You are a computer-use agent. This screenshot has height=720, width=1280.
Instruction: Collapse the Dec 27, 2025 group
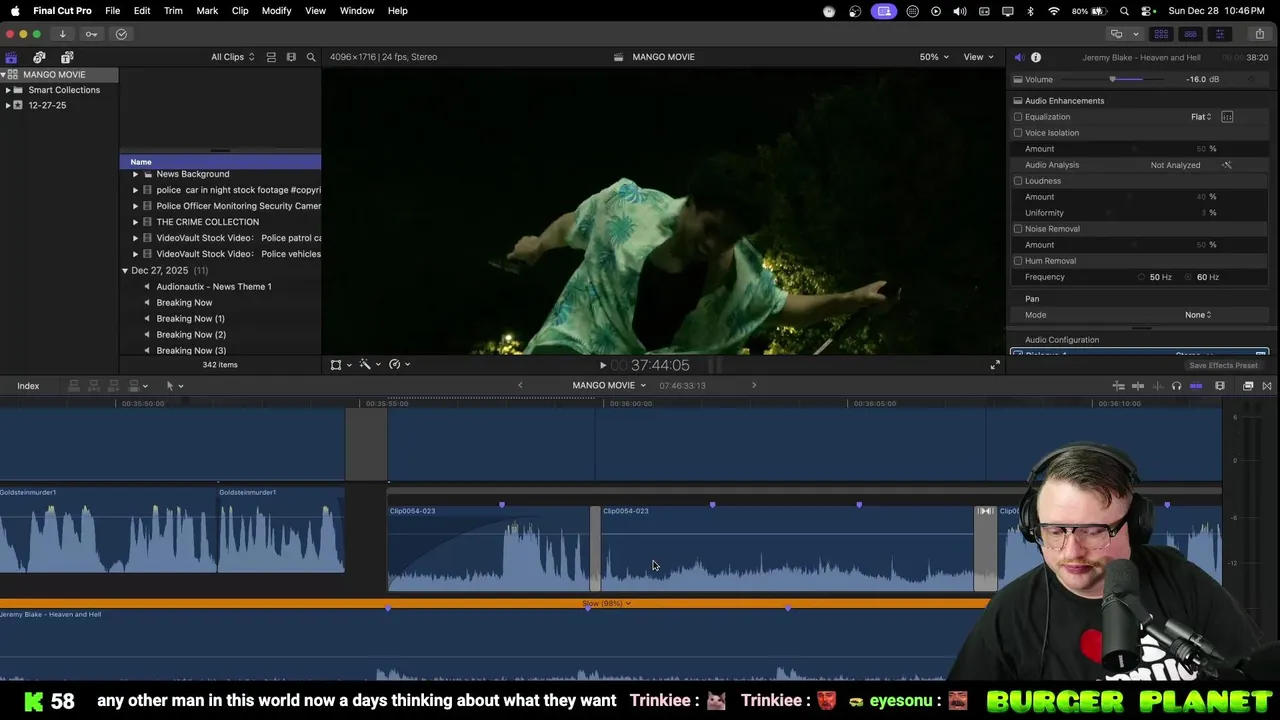[x=125, y=271]
